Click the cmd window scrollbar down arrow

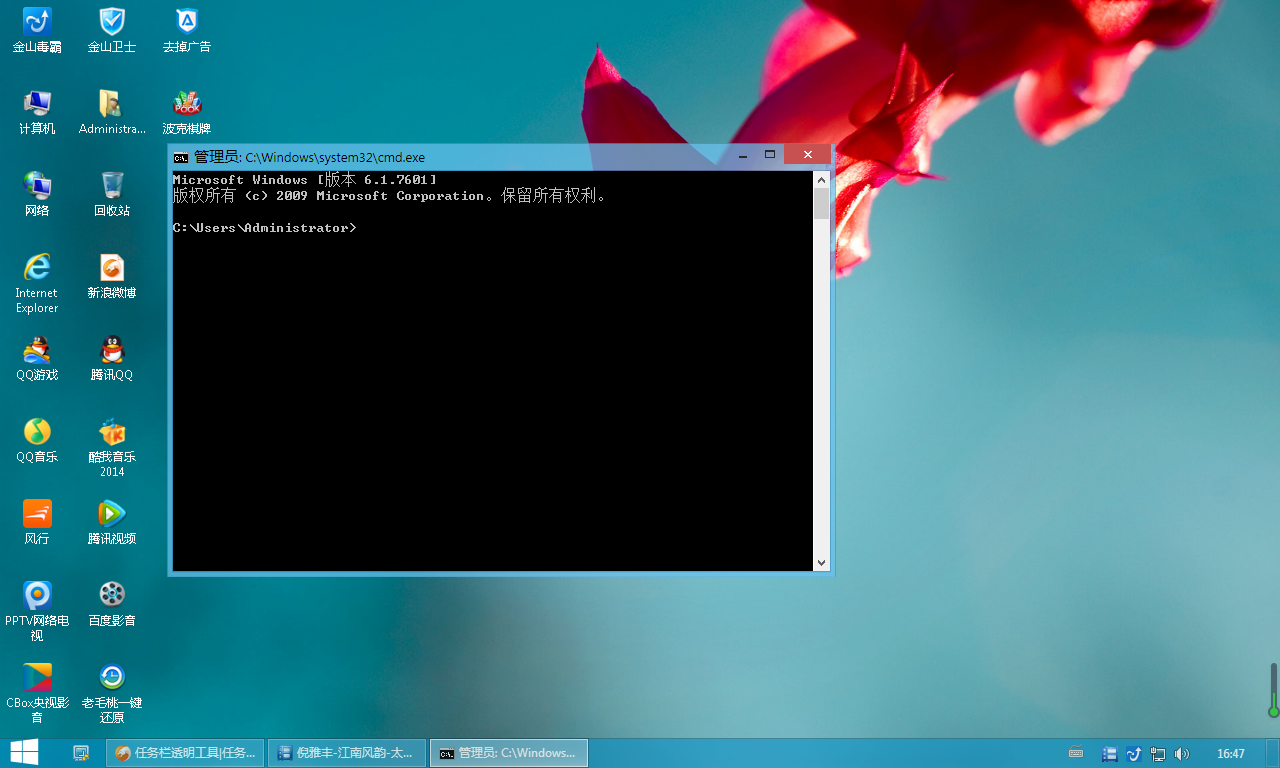[821, 563]
